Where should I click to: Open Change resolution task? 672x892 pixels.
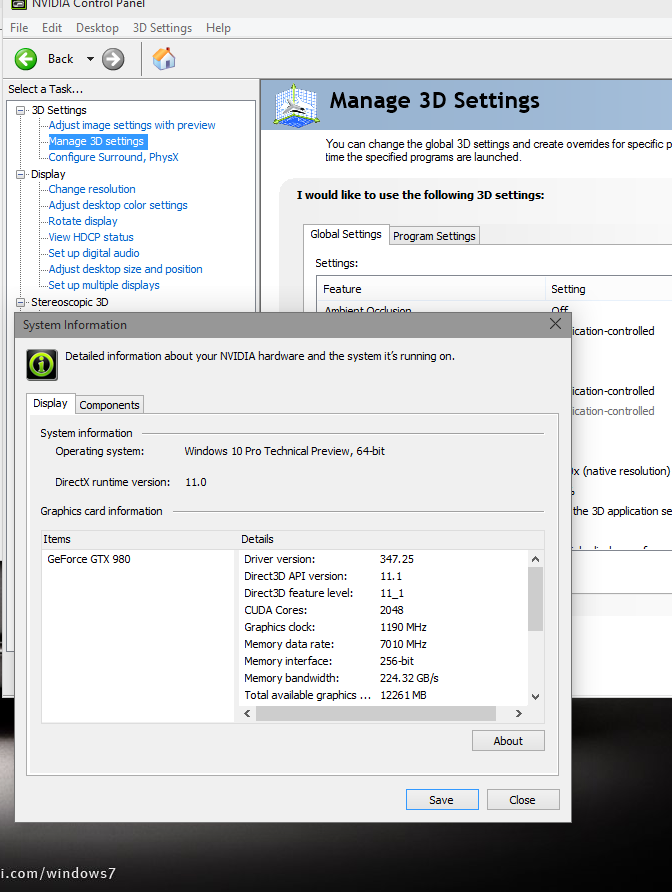(92, 189)
